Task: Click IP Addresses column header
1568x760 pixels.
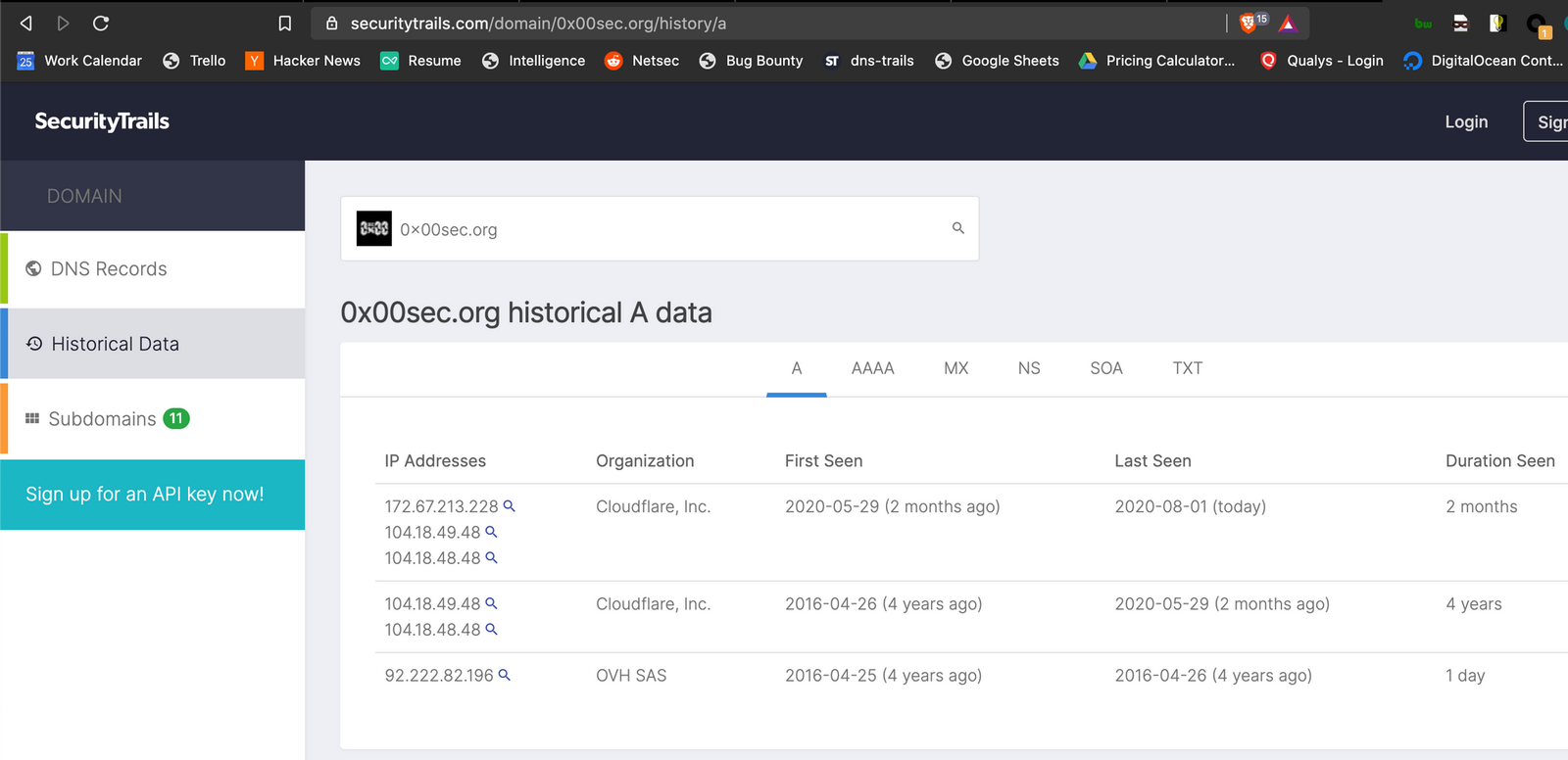Action: (x=435, y=460)
